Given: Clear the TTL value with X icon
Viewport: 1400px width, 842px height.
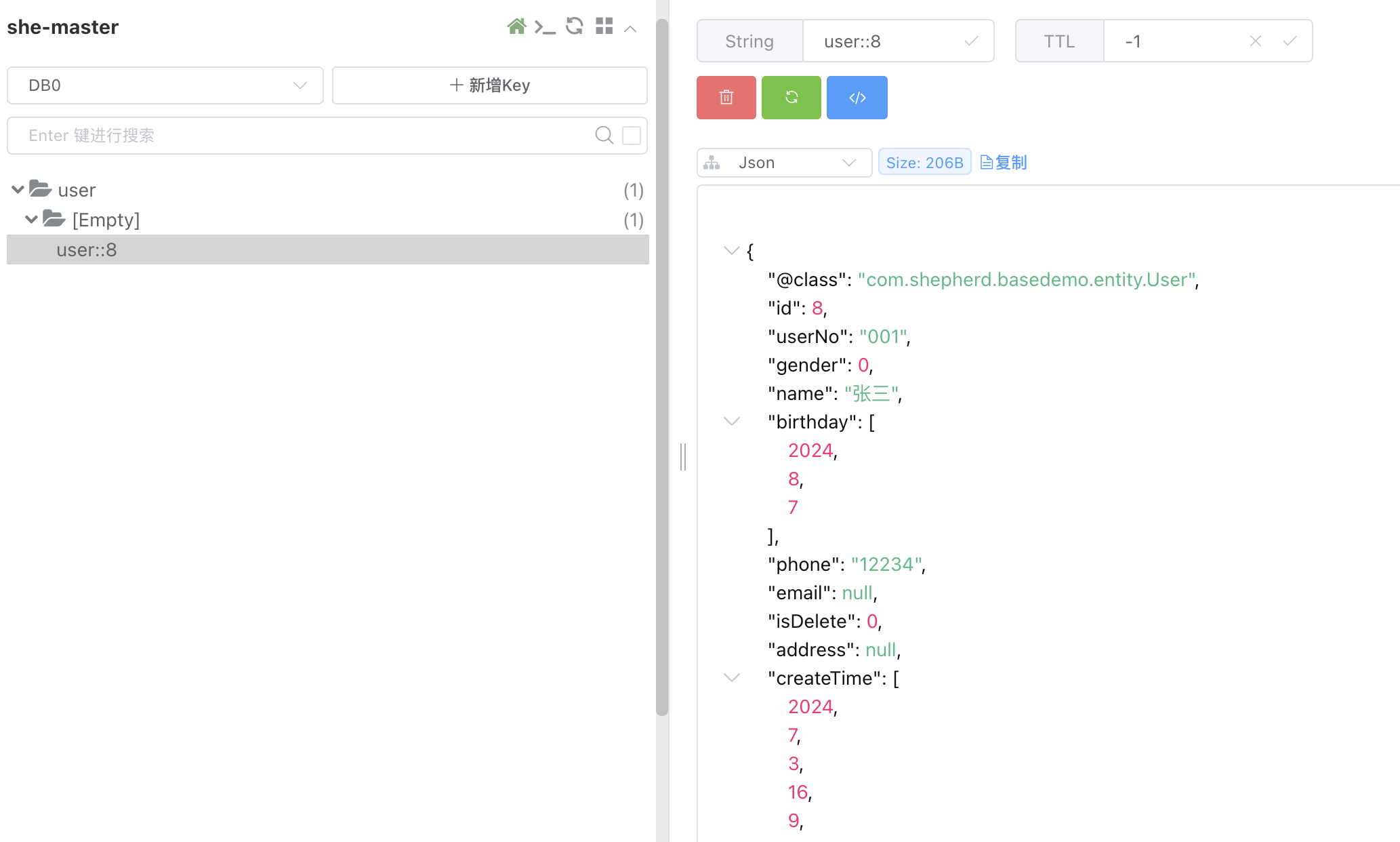Looking at the screenshot, I should [x=1255, y=41].
